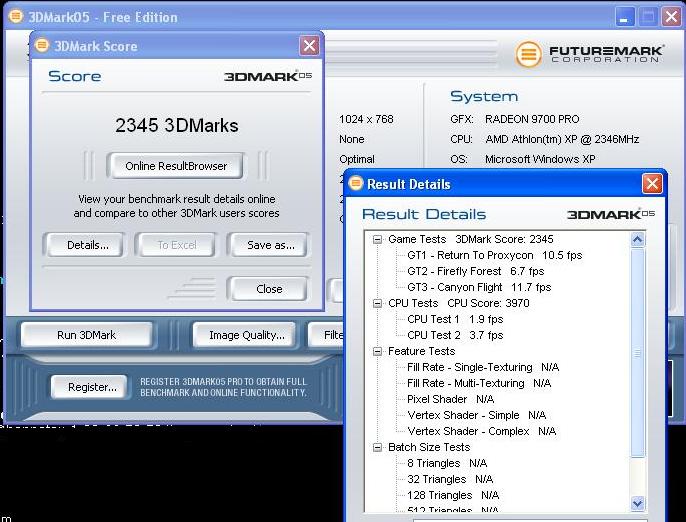Close the 3DMark Score dialog with Close button
The width and height of the screenshot is (686, 522).
click(269, 289)
